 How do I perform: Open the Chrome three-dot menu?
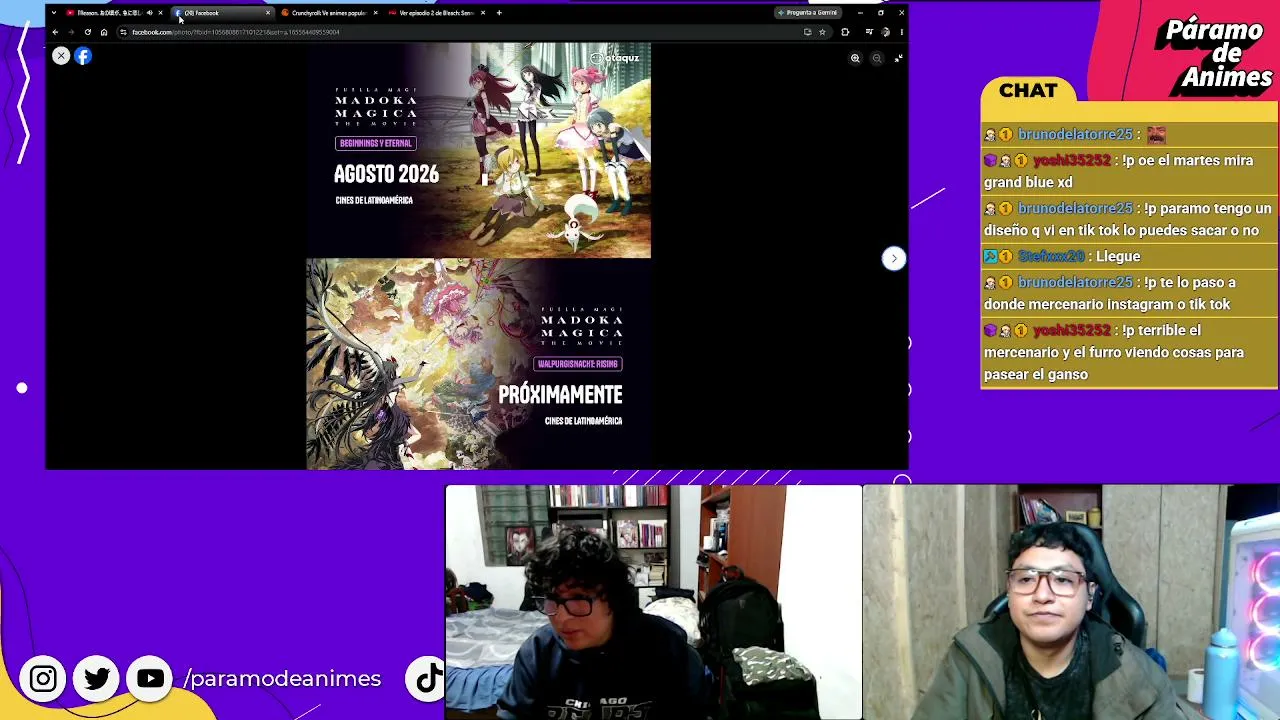pos(901,32)
